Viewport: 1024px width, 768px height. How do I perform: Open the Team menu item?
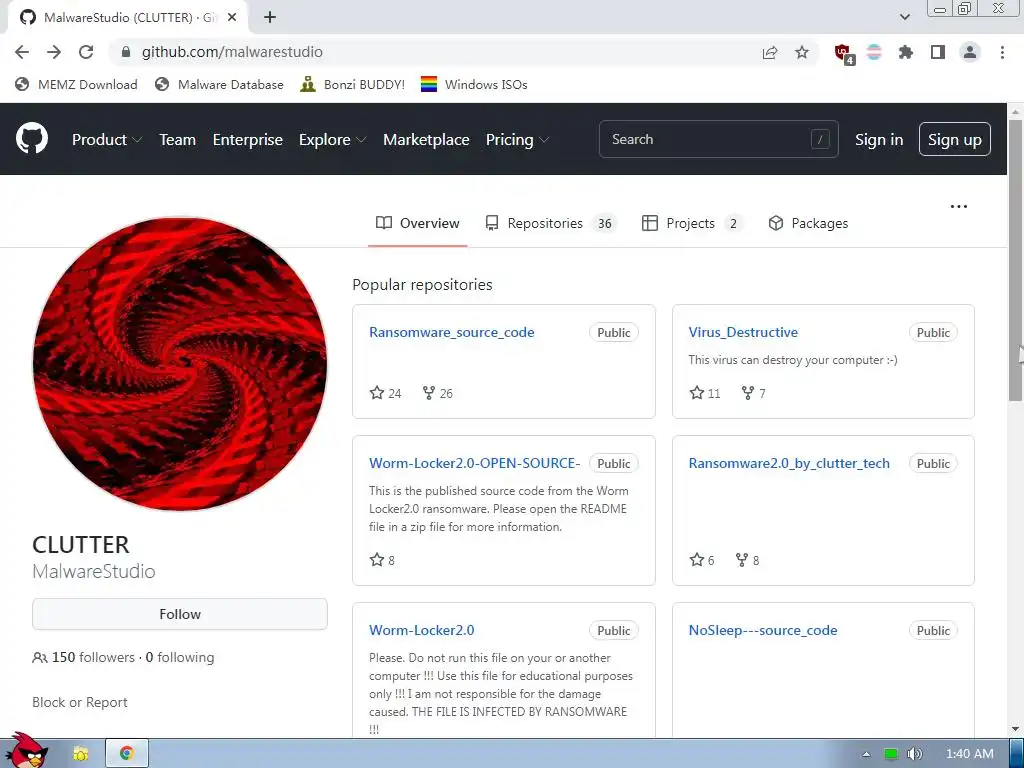tap(178, 140)
